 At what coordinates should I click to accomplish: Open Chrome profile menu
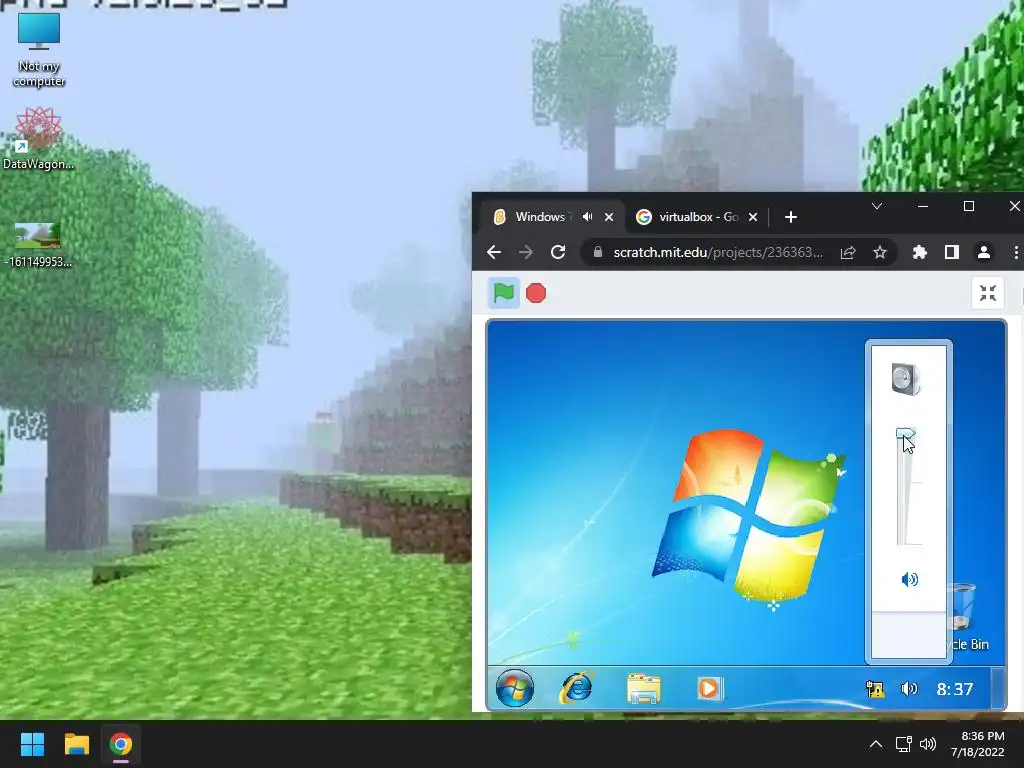(984, 252)
